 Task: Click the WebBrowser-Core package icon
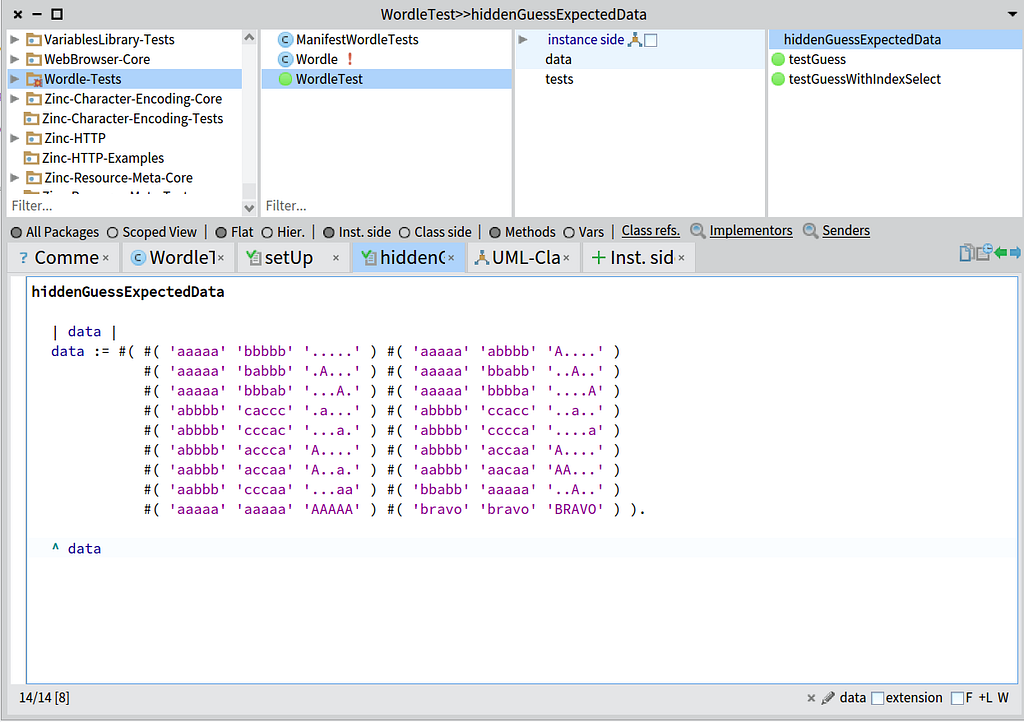[x=34, y=59]
